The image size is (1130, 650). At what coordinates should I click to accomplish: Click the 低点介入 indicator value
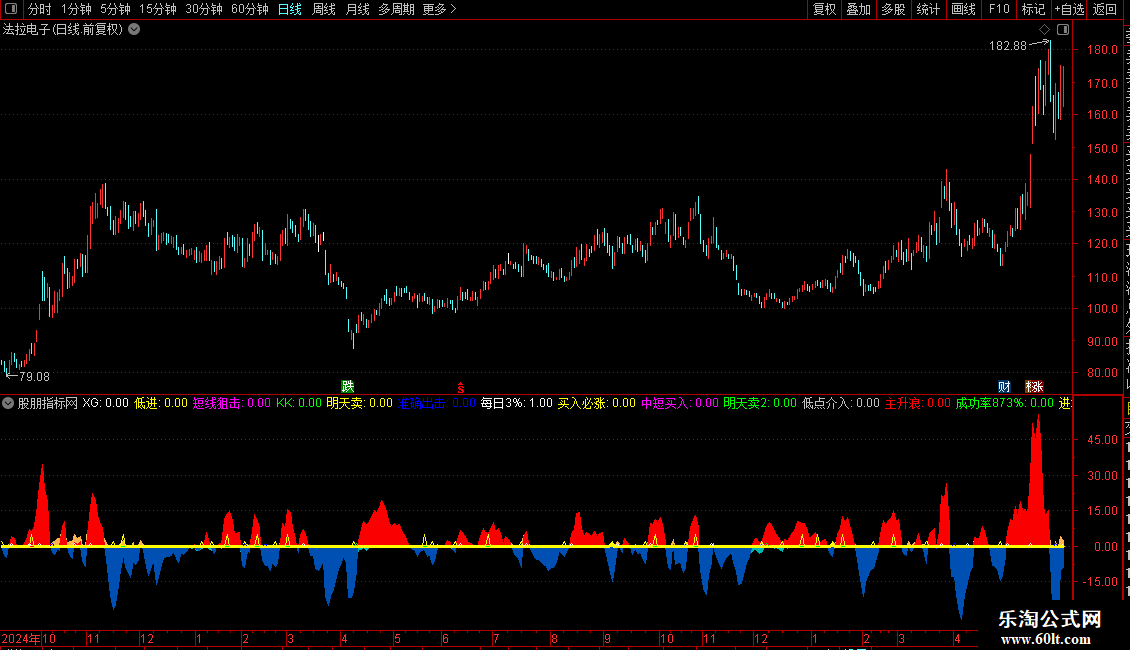[x=840, y=404]
